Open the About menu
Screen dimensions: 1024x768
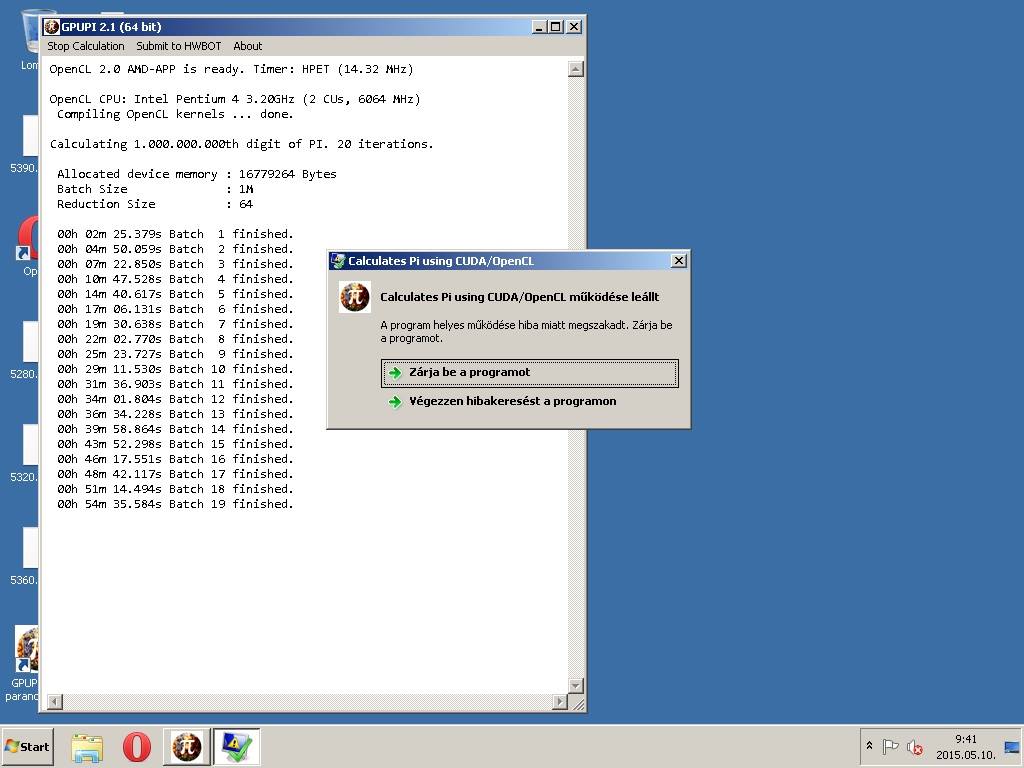pyautogui.click(x=248, y=46)
